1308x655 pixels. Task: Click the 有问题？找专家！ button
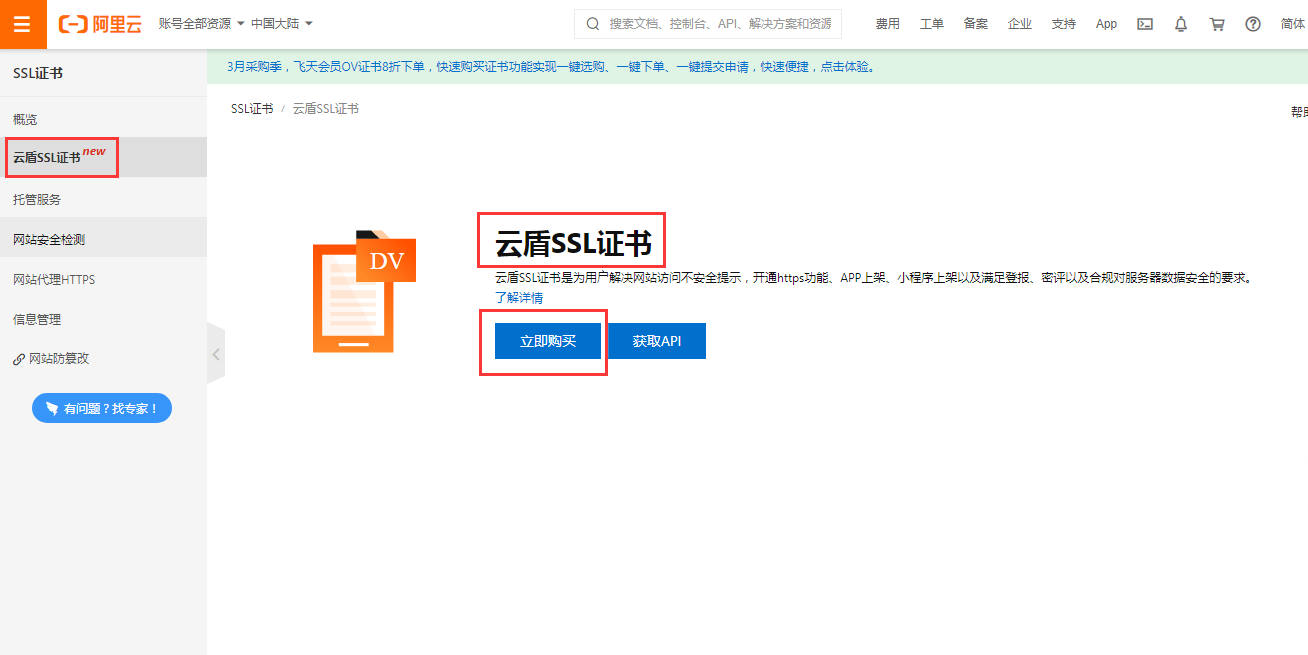click(102, 408)
